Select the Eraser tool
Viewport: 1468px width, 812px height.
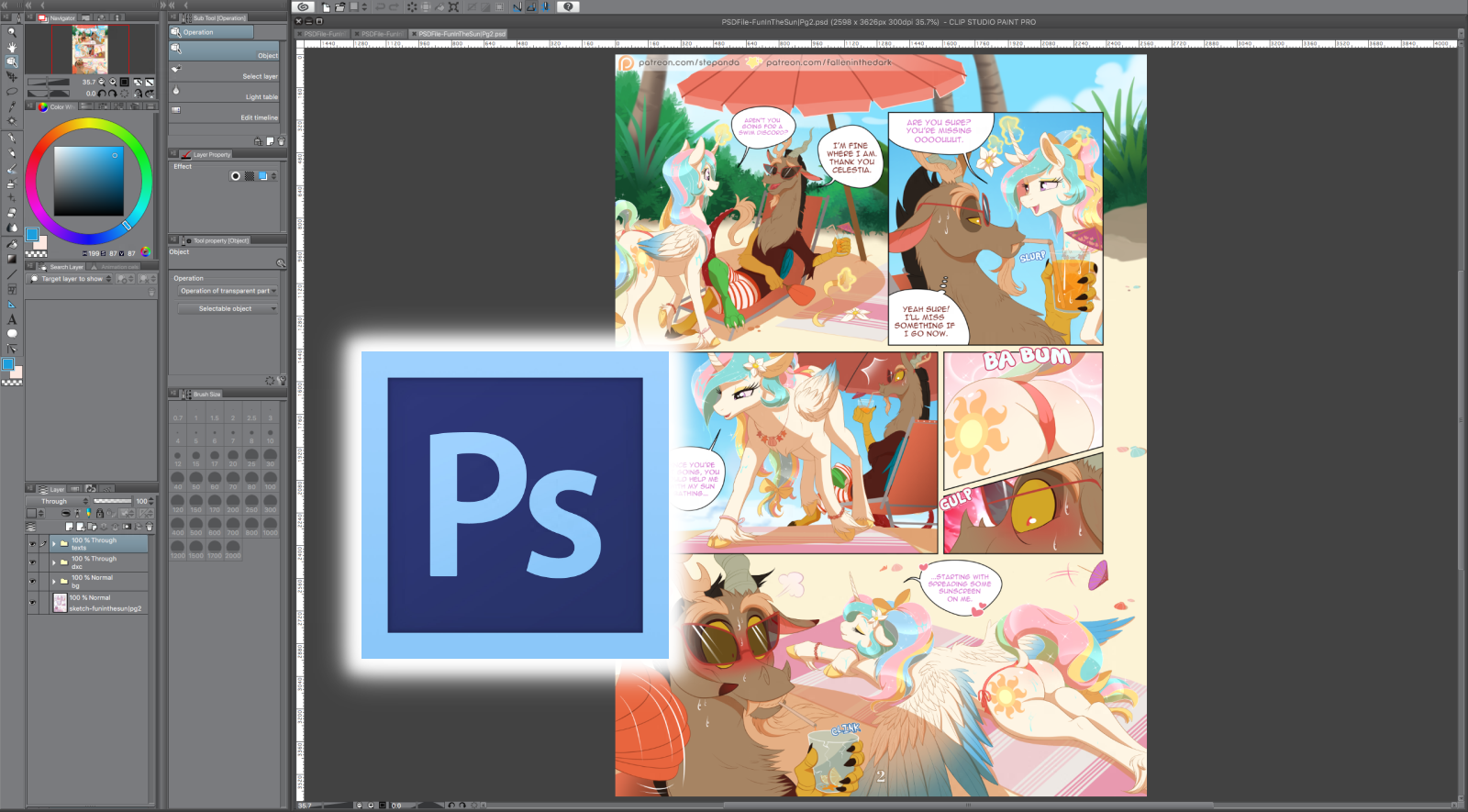pos(12,213)
